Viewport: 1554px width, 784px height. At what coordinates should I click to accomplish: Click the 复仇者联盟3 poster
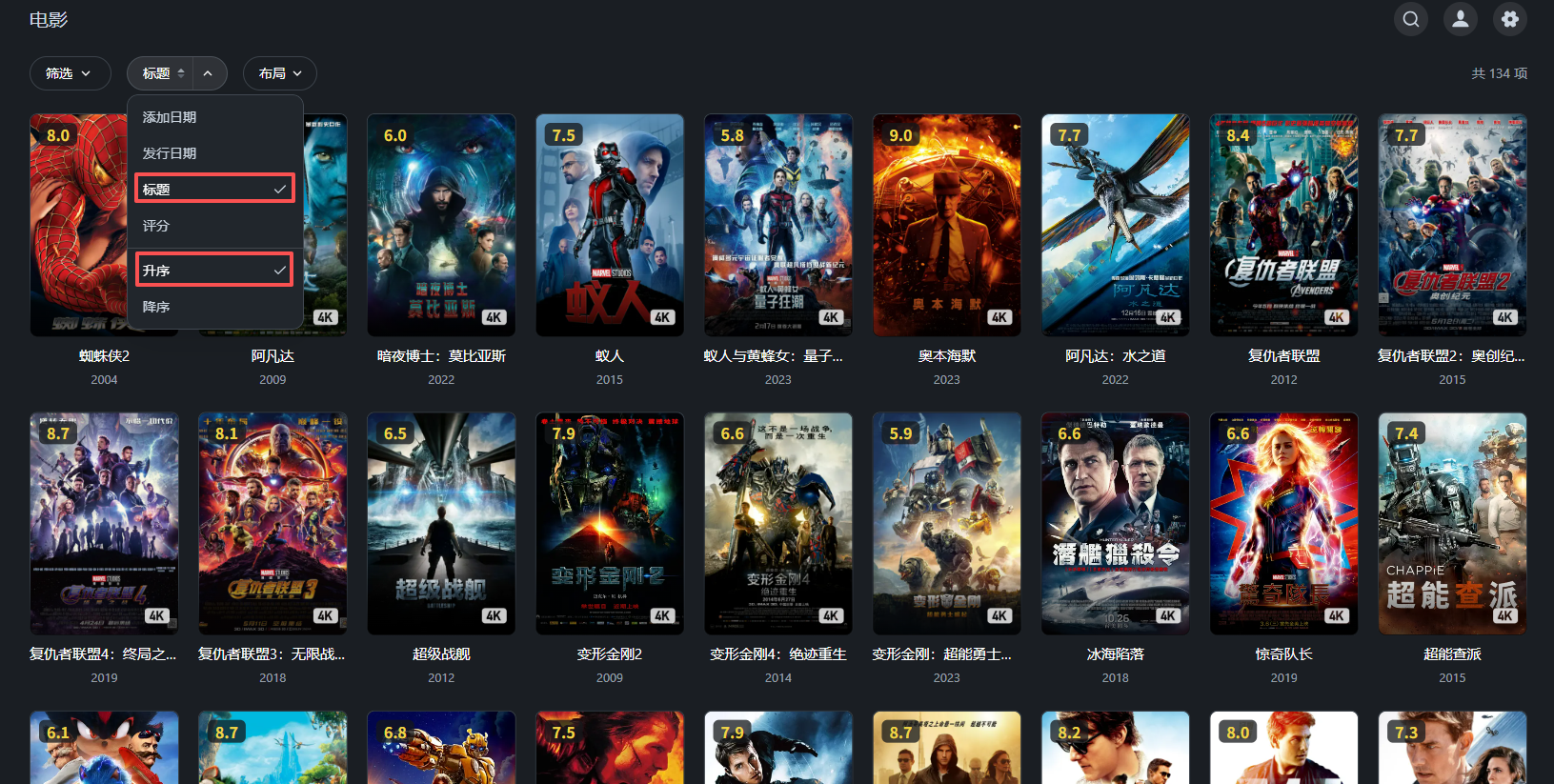pyautogui.click(x=272, y=523)
